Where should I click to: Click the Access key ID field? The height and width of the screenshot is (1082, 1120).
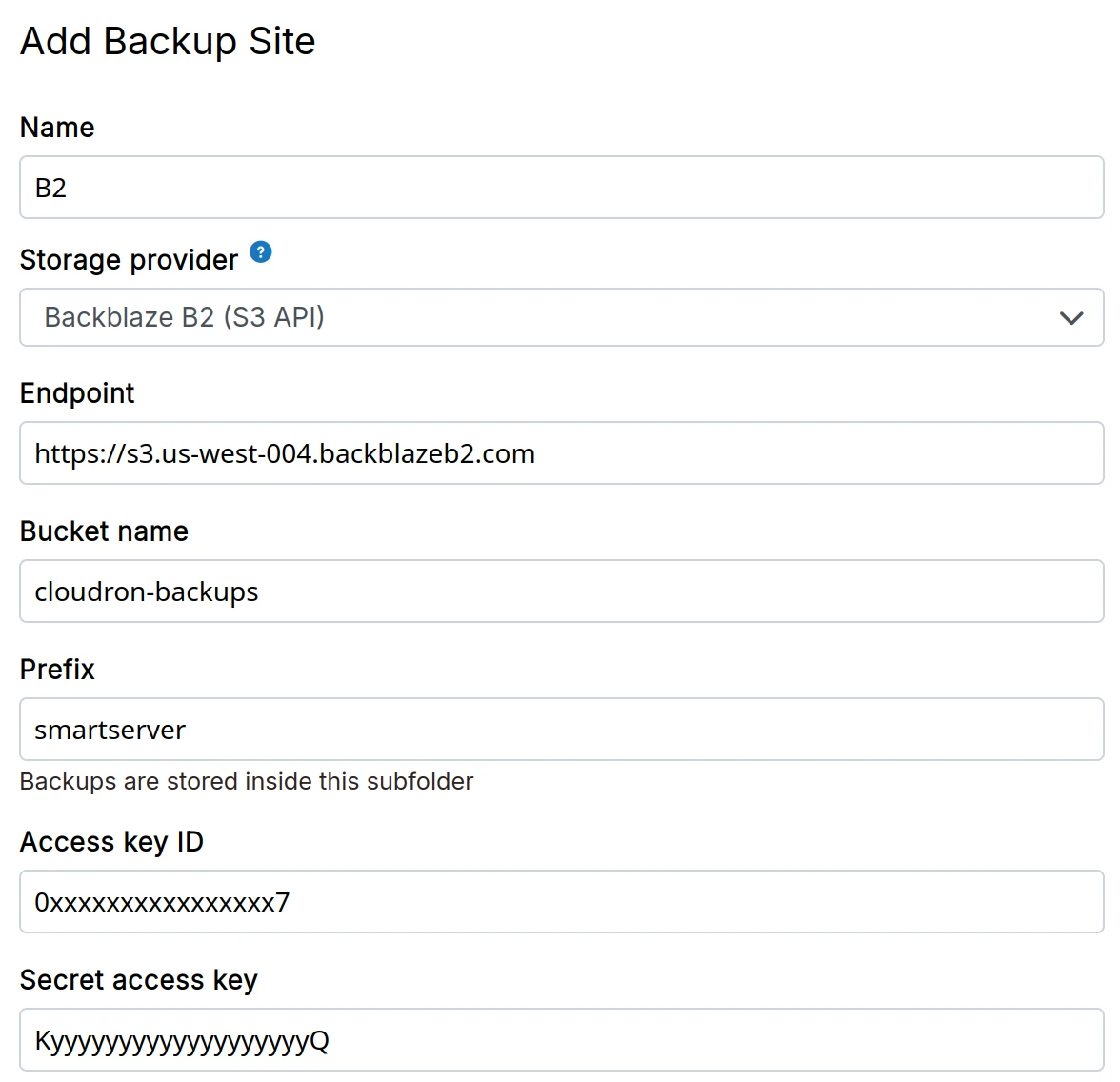561,902
